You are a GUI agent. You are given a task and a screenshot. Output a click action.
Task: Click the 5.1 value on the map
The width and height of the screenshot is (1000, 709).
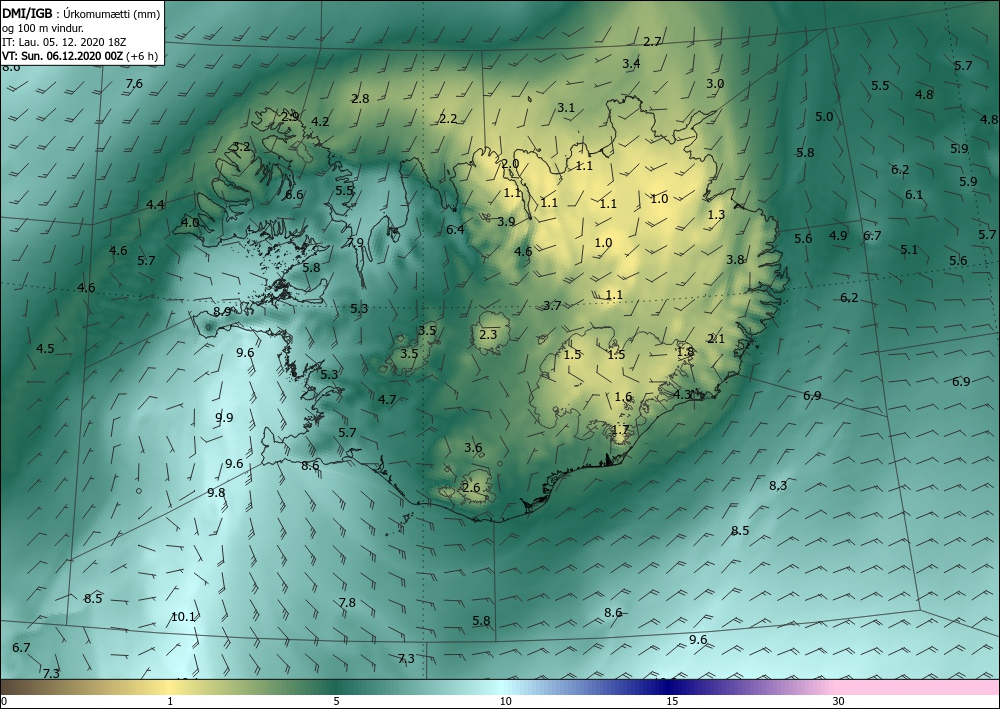pos(909,250)
